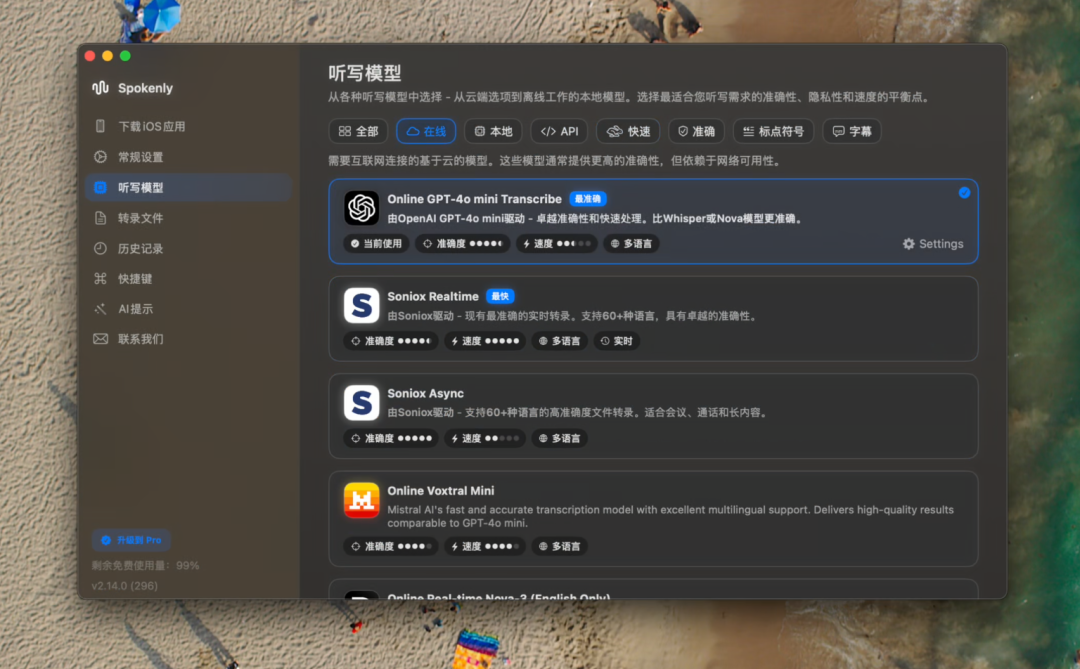Click the phone icon beside 下载iOS应用
1080x669 pixels.
(x=101, y=126)
